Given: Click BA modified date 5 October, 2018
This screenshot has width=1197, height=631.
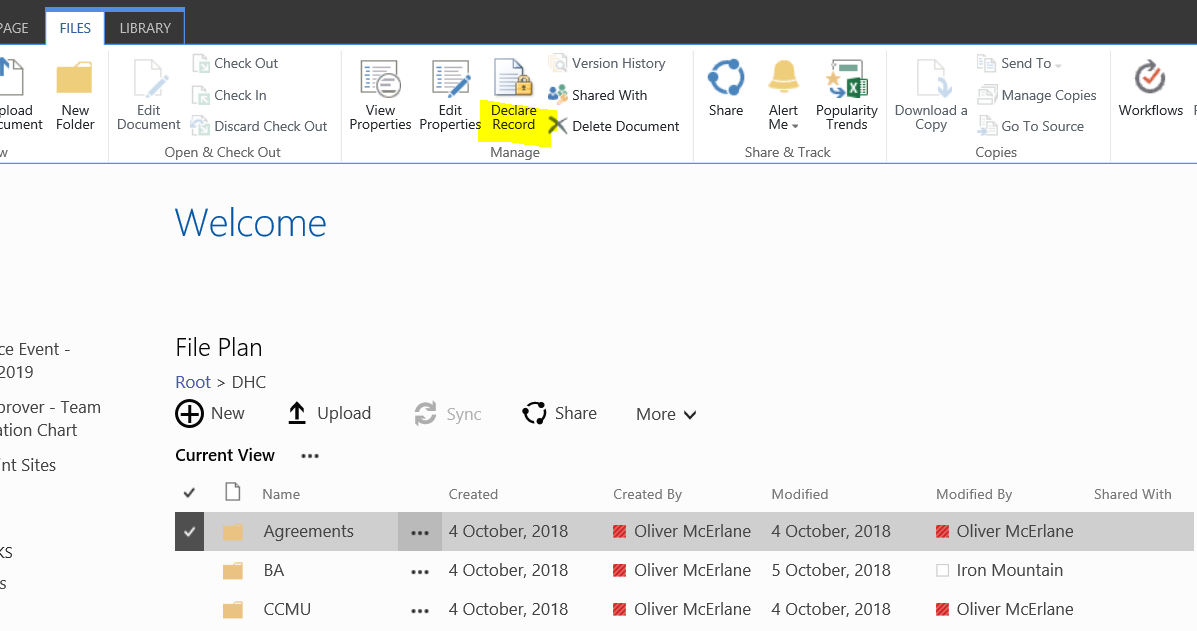Looking at the screenshot, I should [x=831, y=571].
